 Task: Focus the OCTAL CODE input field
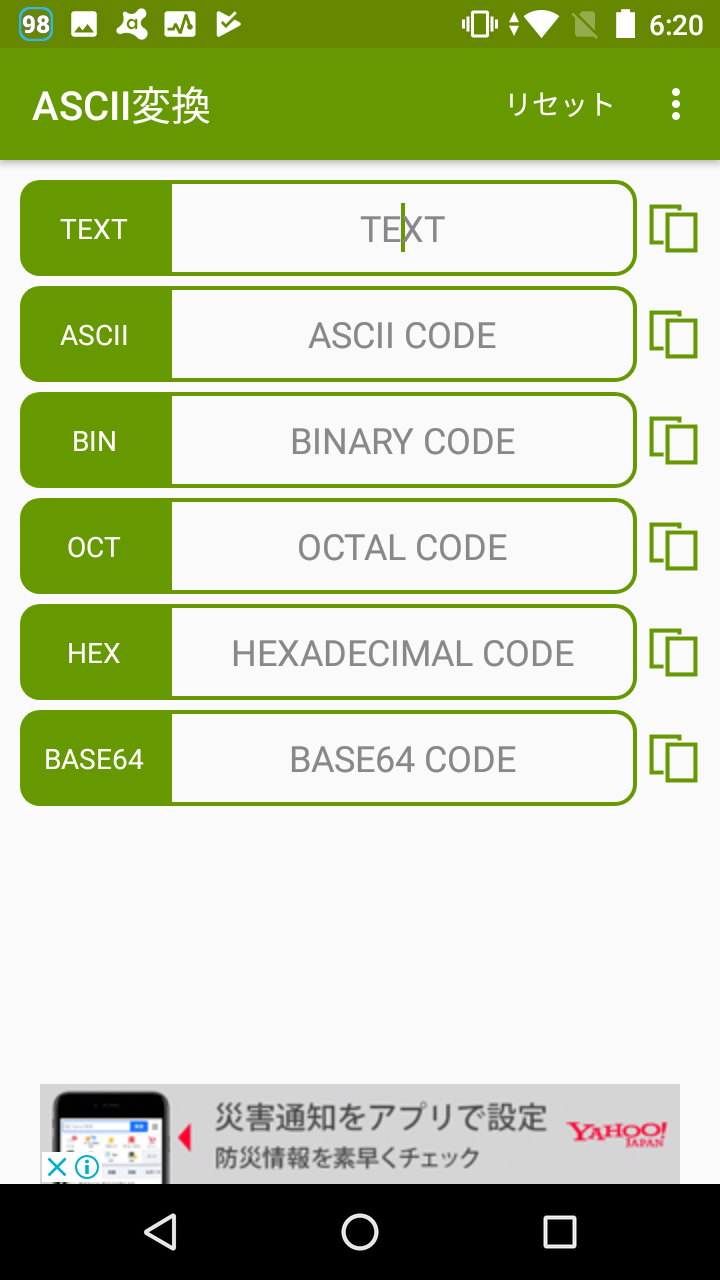(403, 546)
